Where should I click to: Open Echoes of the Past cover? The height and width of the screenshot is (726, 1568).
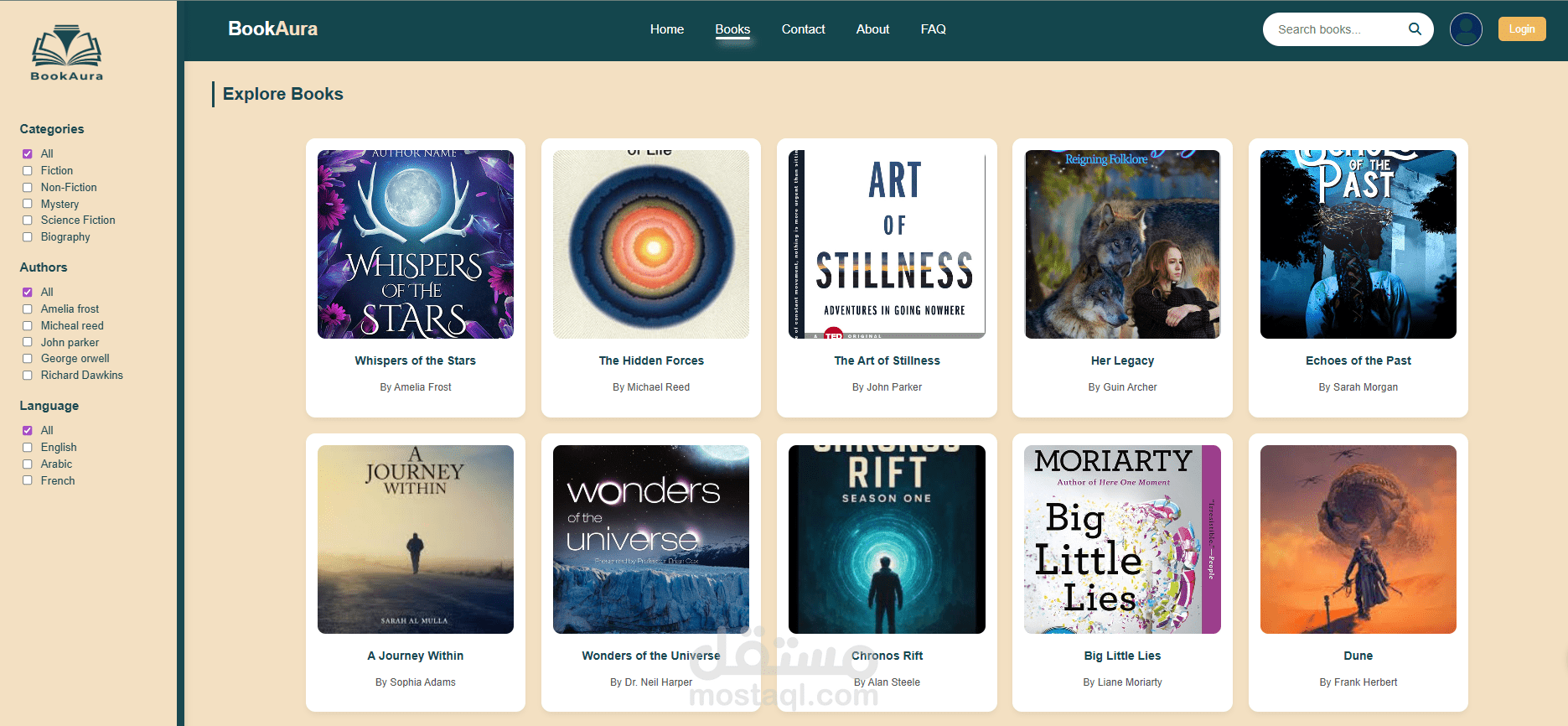coord(1358,244)
